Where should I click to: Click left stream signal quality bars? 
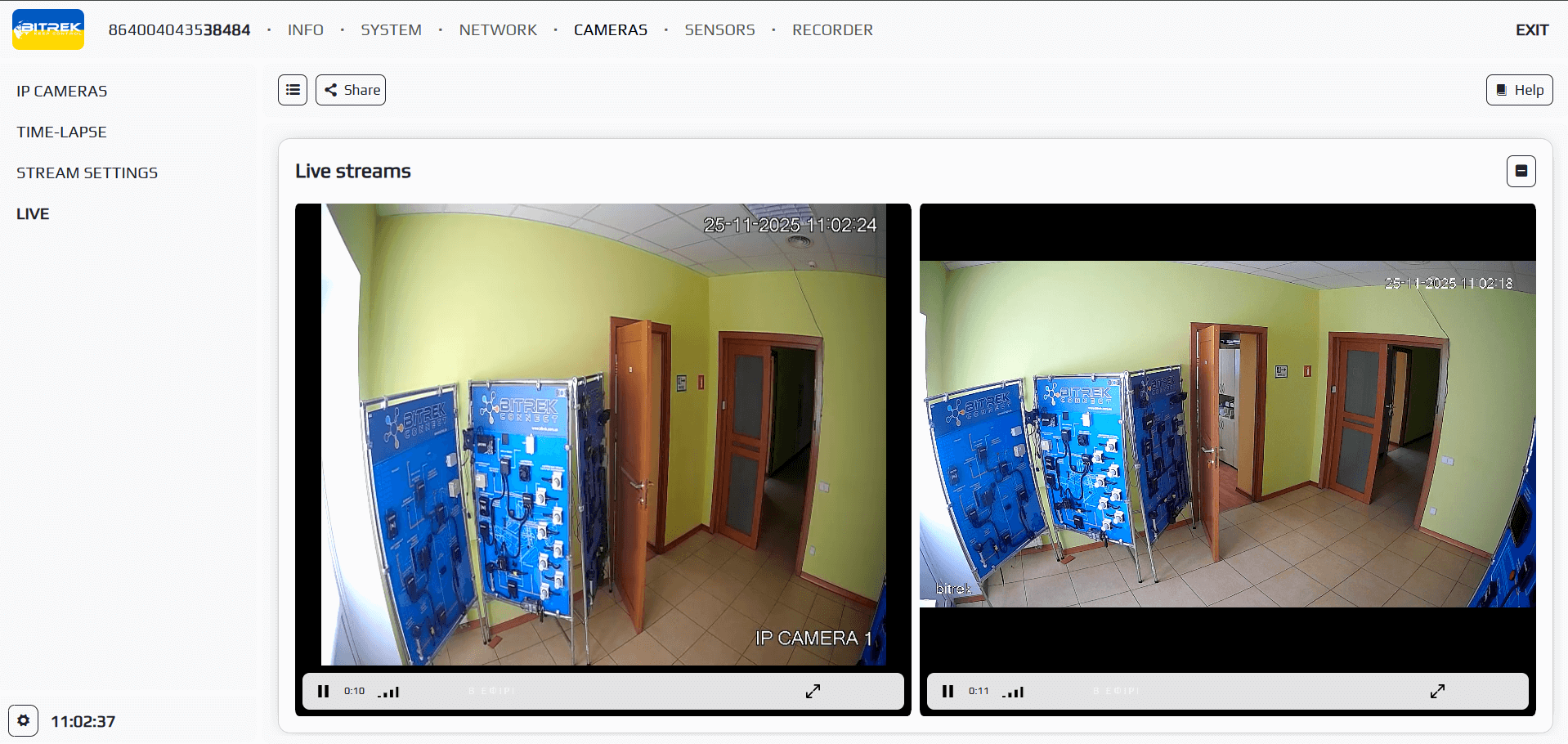point(389,692)
